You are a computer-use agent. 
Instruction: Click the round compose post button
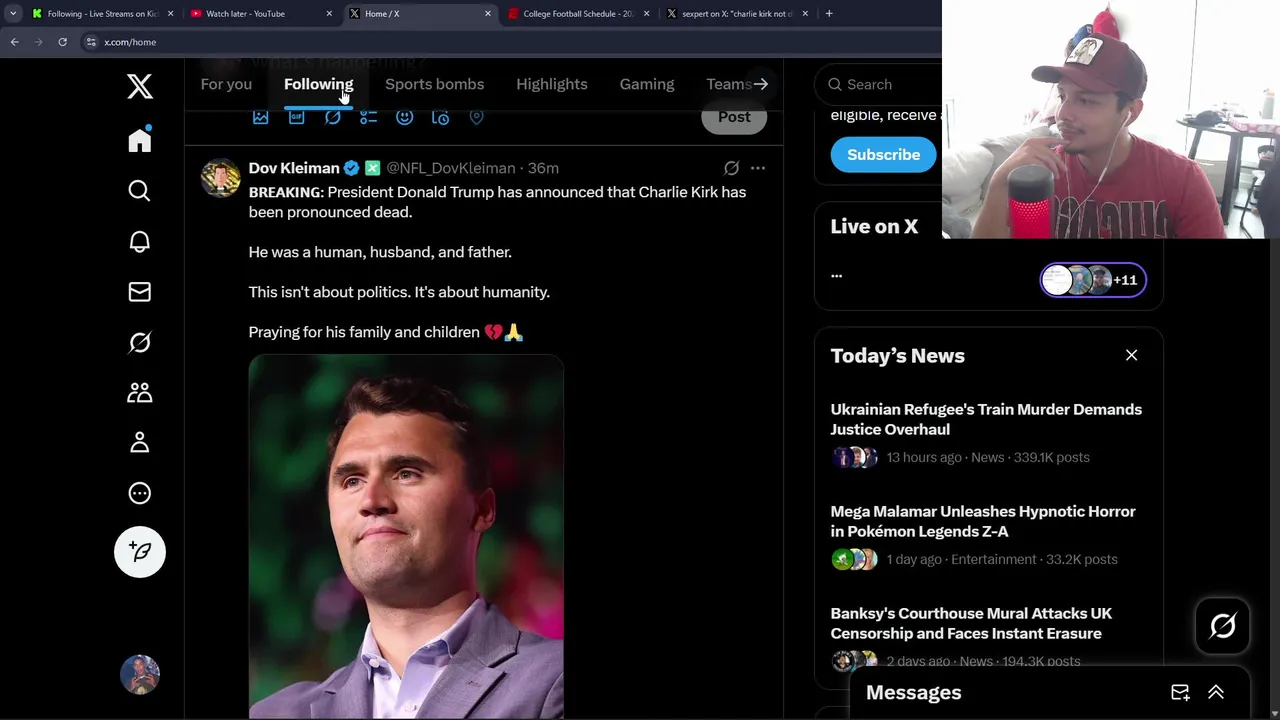click(x=140, y=552)
